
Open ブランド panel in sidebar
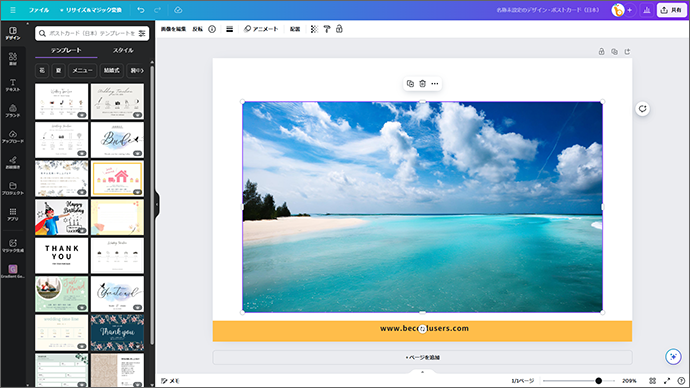pyautogui.click(x=13, y=111)
